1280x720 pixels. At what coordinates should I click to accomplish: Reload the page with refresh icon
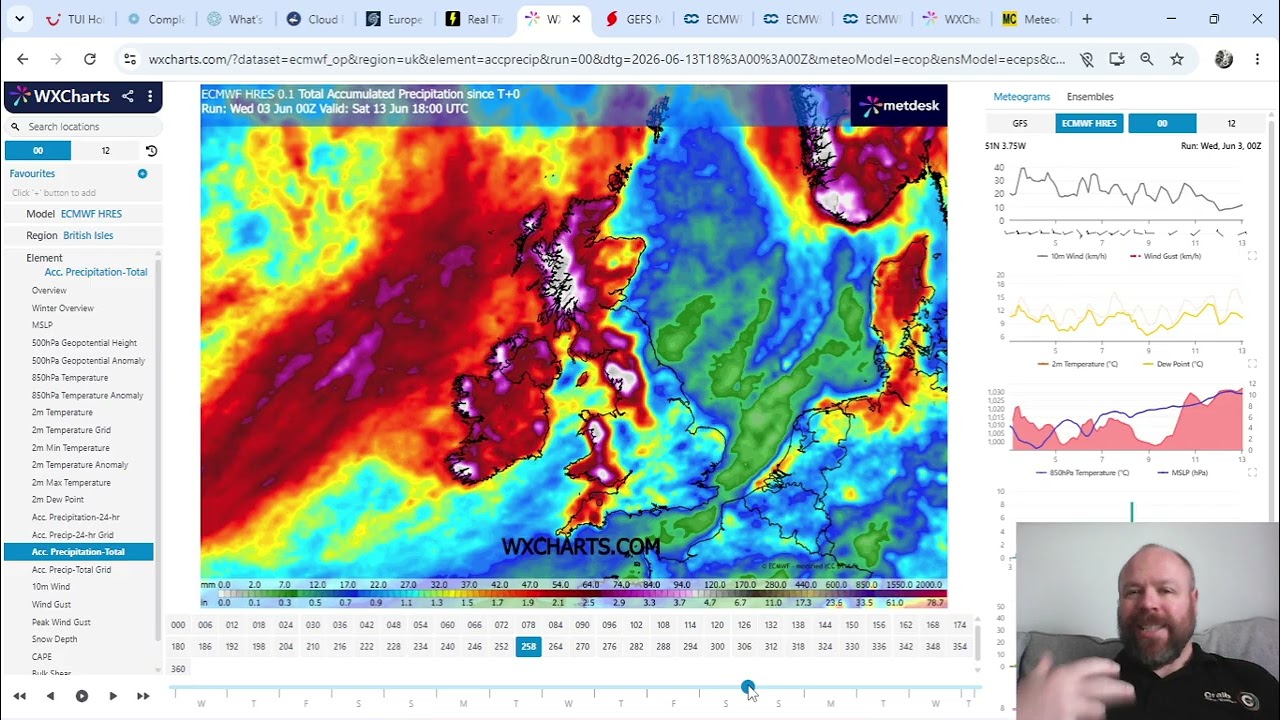click(90, 59)
